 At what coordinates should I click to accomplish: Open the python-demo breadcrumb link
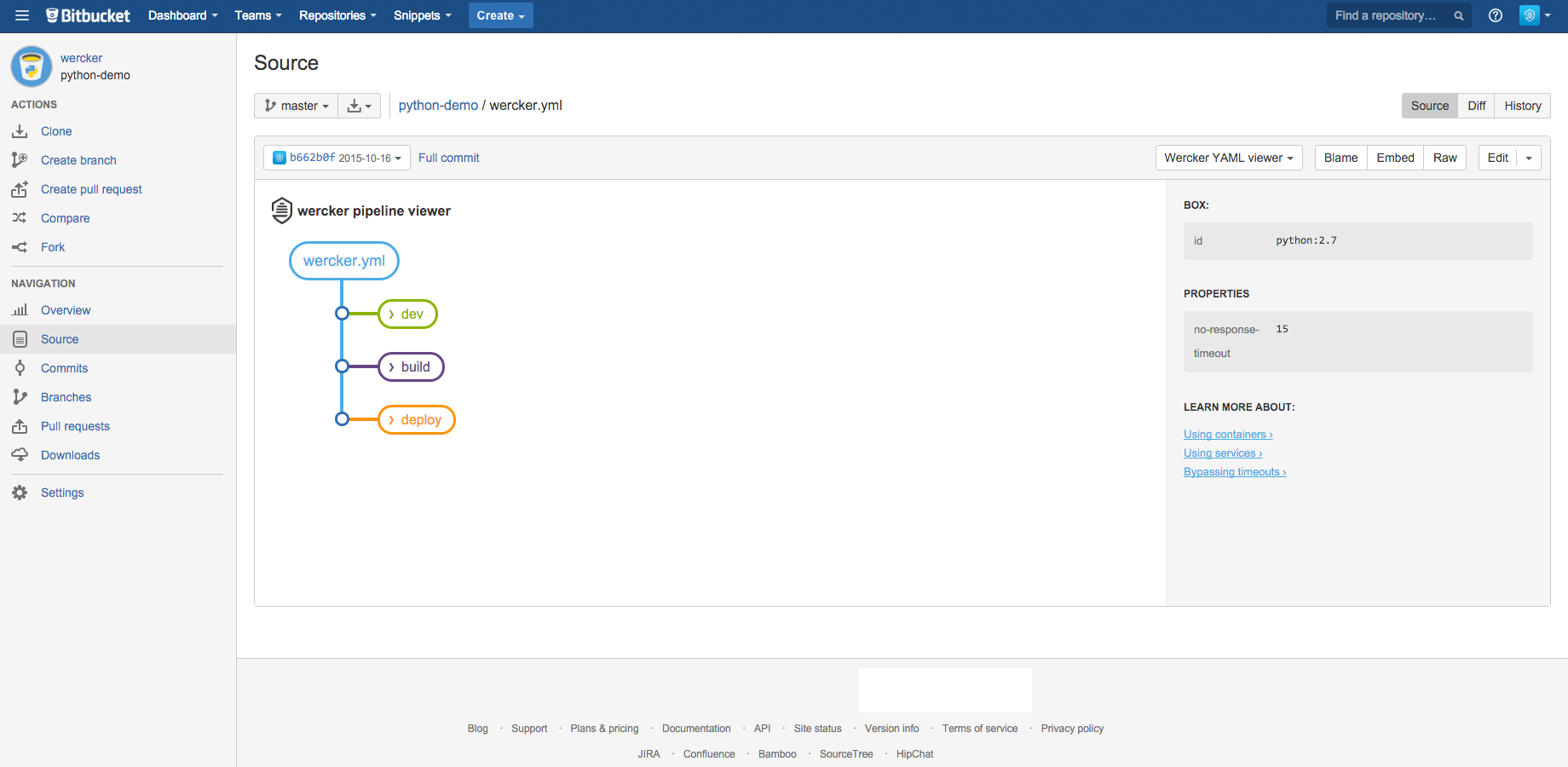click(x=438, y=106)
